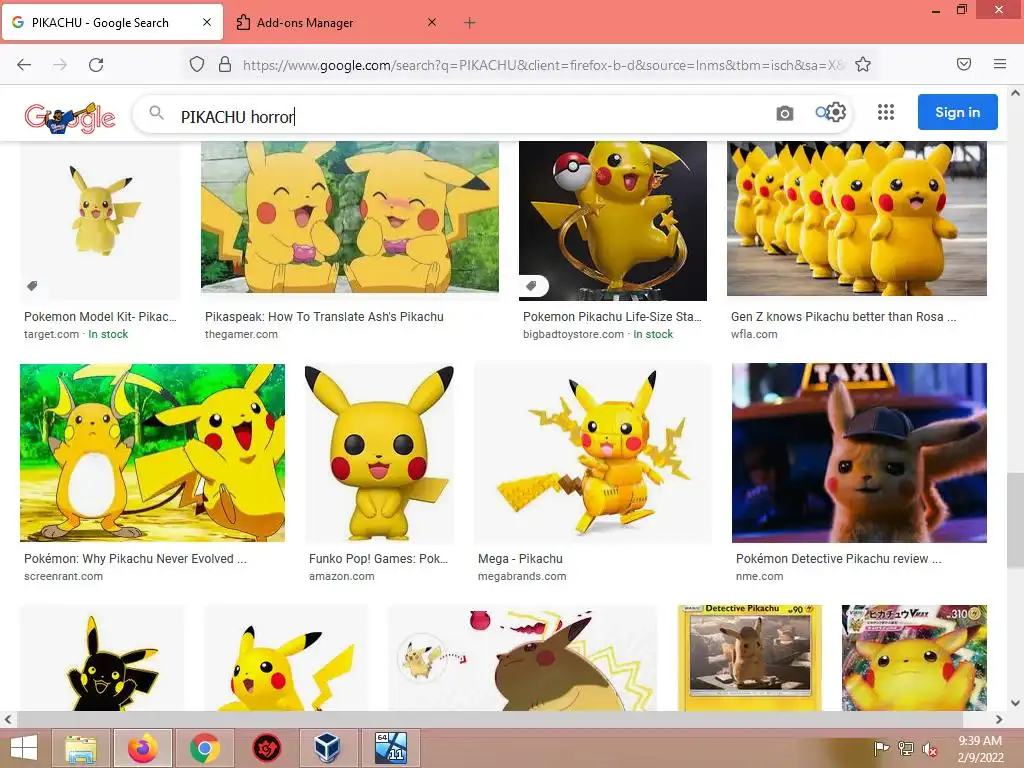
Task: Close the PIKACHU Google Search tab
Action: coord(207,22)
